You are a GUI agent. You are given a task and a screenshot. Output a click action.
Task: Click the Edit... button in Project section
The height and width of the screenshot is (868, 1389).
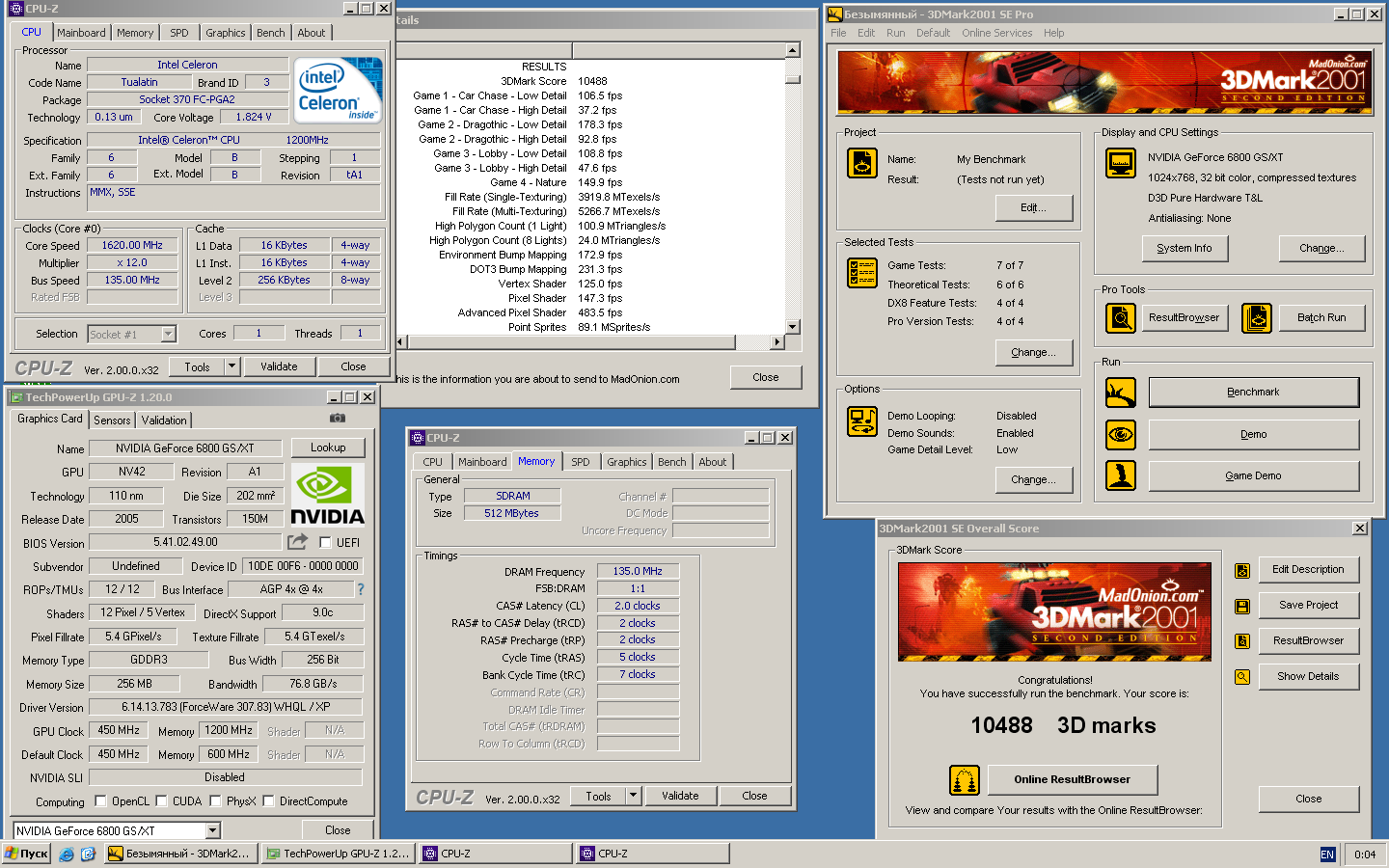click(x=1033, y=207)
